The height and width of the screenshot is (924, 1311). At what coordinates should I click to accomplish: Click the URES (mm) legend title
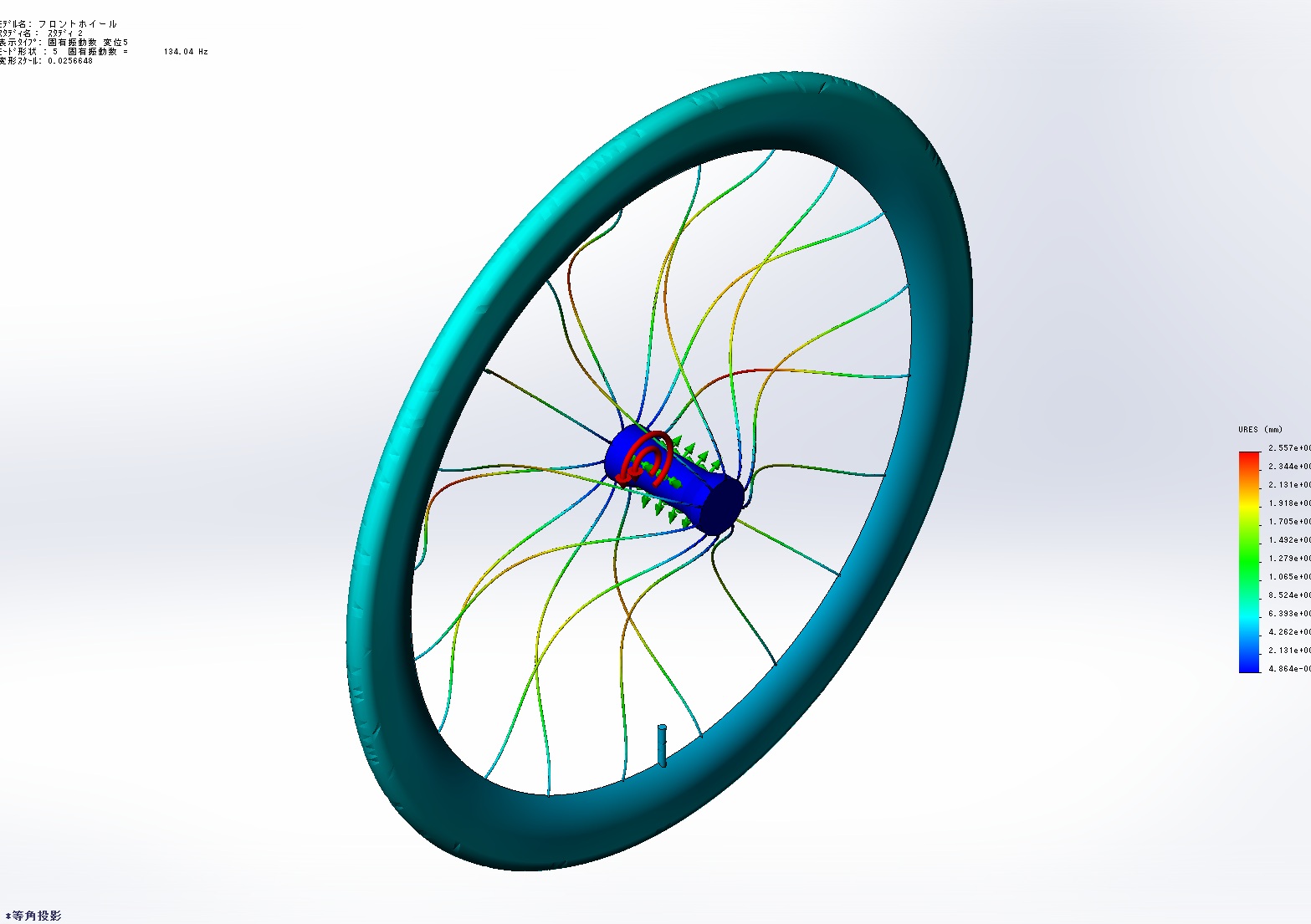[1260, 430]
